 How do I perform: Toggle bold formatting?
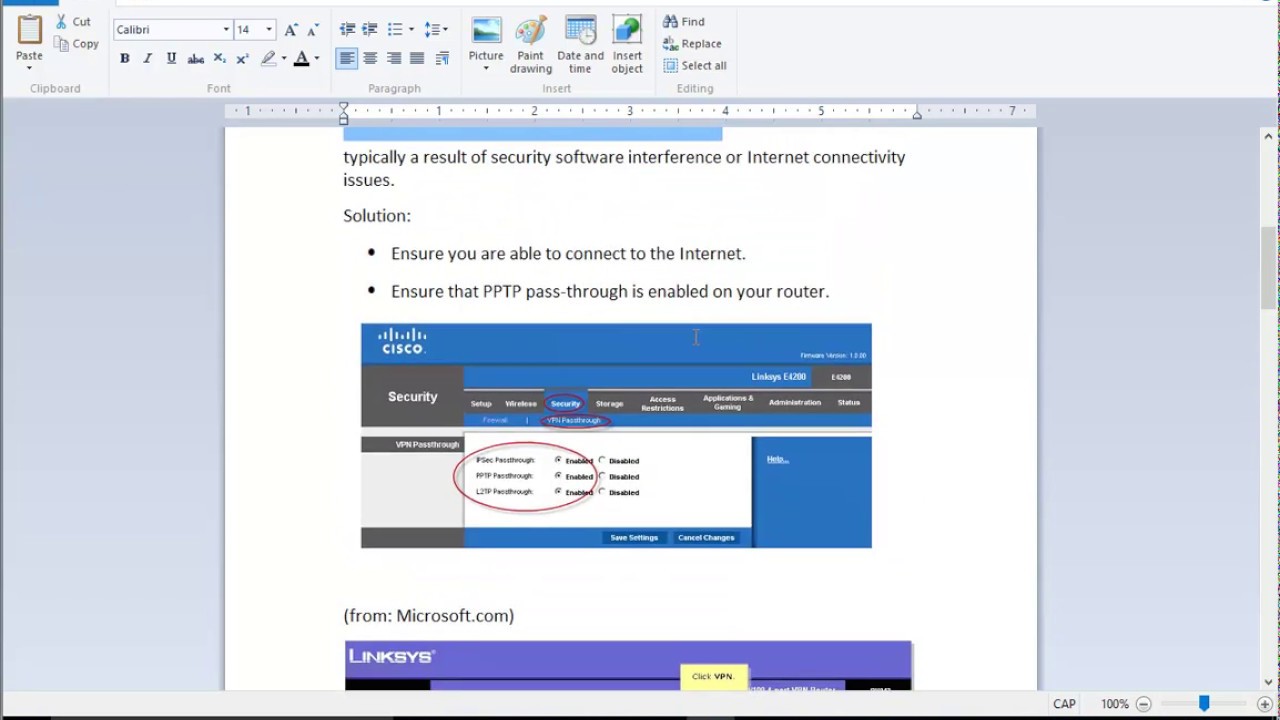[x=125, y=59]
